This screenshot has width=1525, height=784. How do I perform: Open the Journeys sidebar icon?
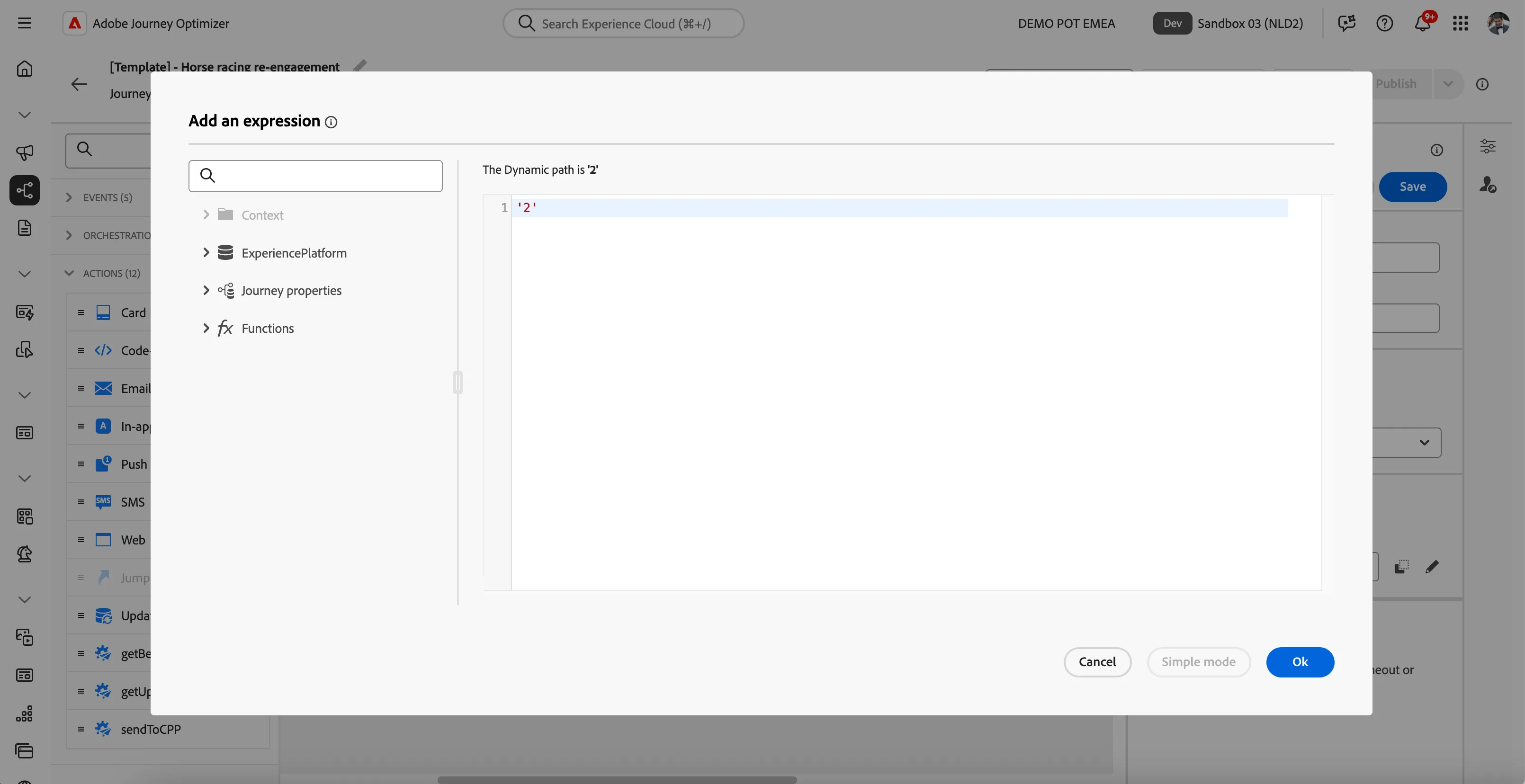24,190
